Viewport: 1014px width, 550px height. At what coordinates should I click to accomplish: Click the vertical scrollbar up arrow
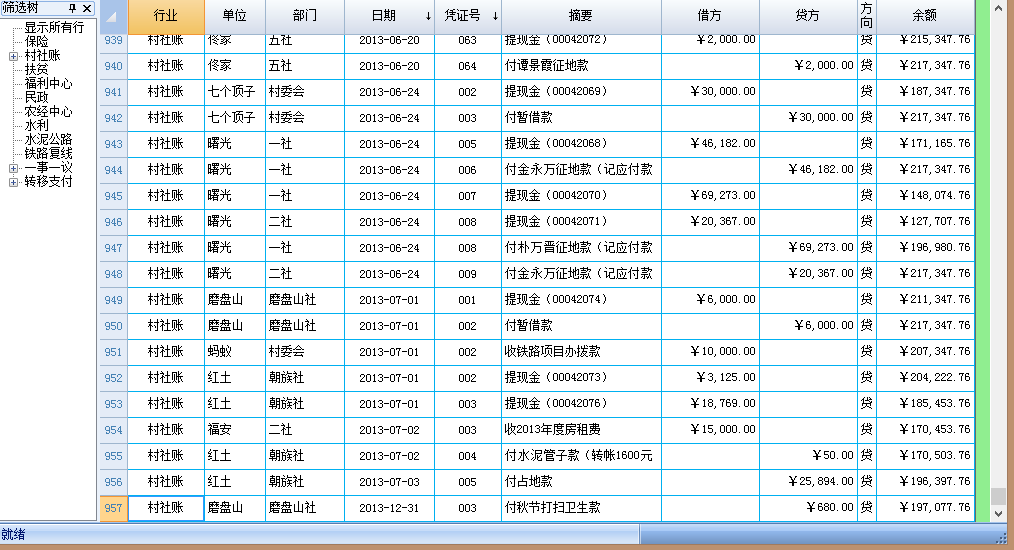pyautogui.click(x=998, y=8)
